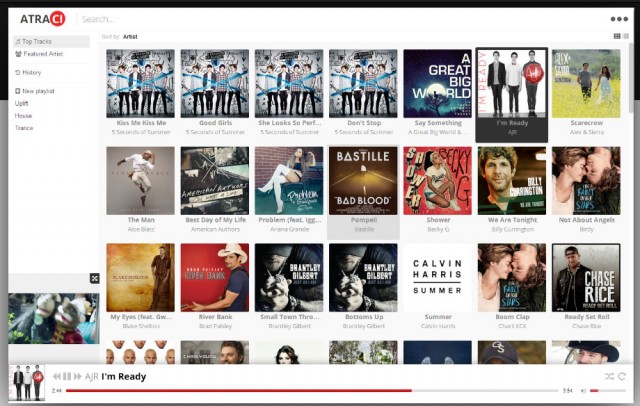The image size is (640, 406).
Task: Create a New playlist
Action: 35,91
